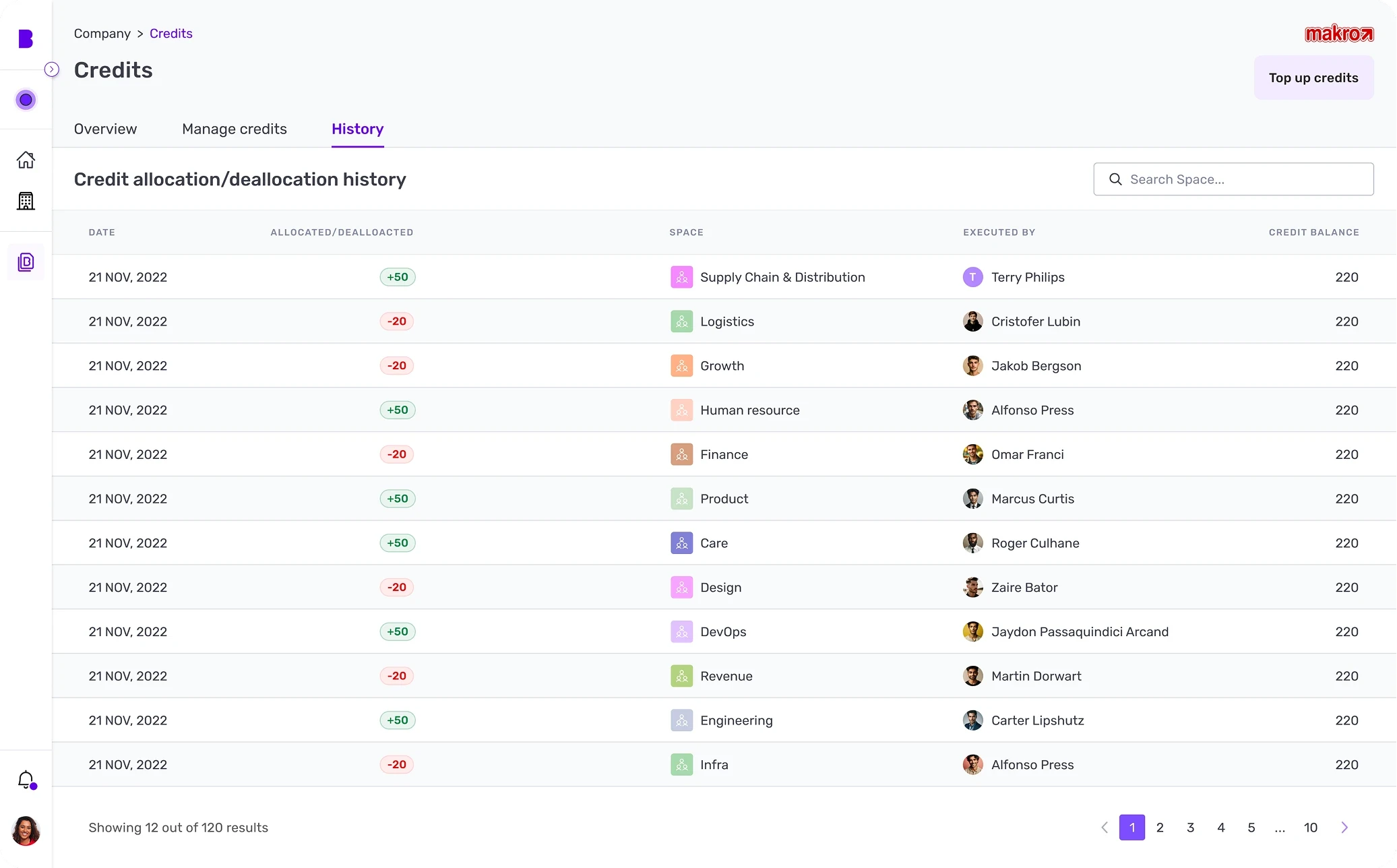Switch to the Manage credits tab

pyautogui.click(x=235, y=129)
